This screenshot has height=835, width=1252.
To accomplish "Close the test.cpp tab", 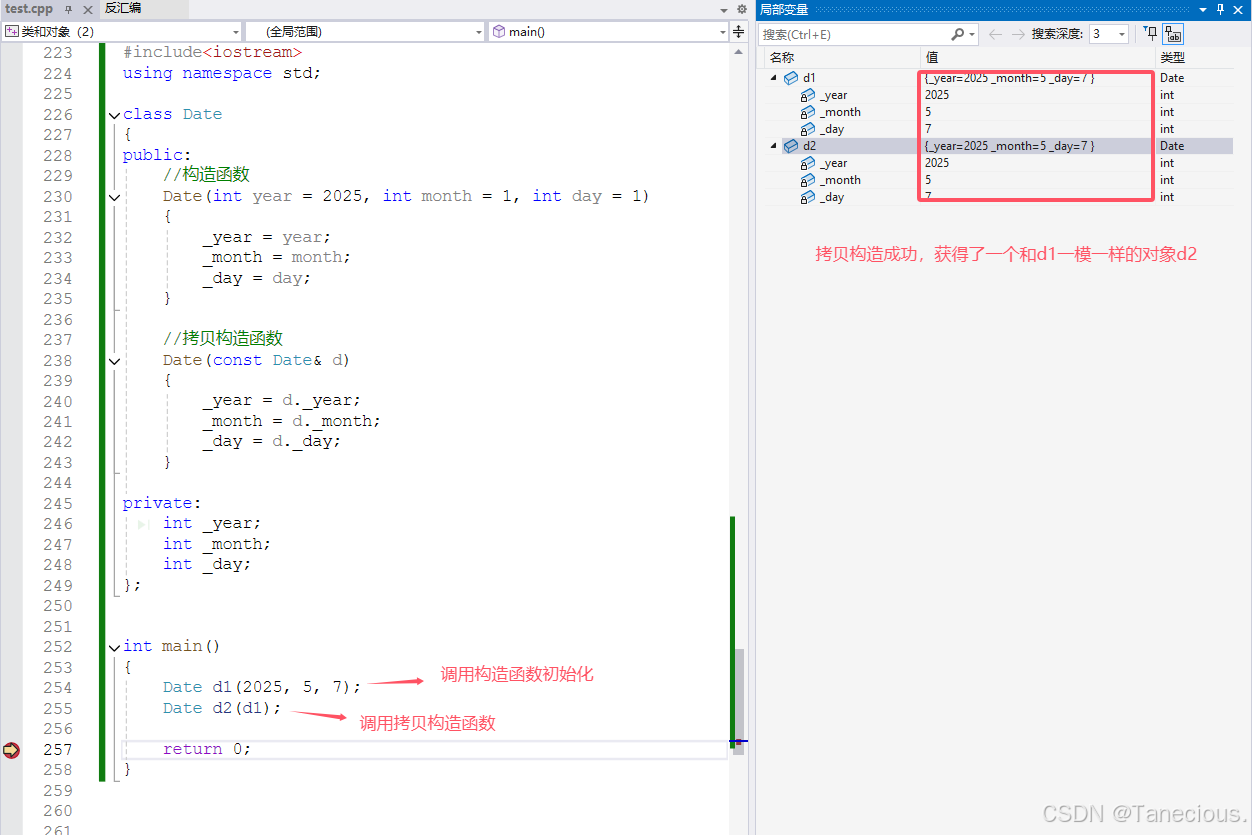I will pos(86,8).
